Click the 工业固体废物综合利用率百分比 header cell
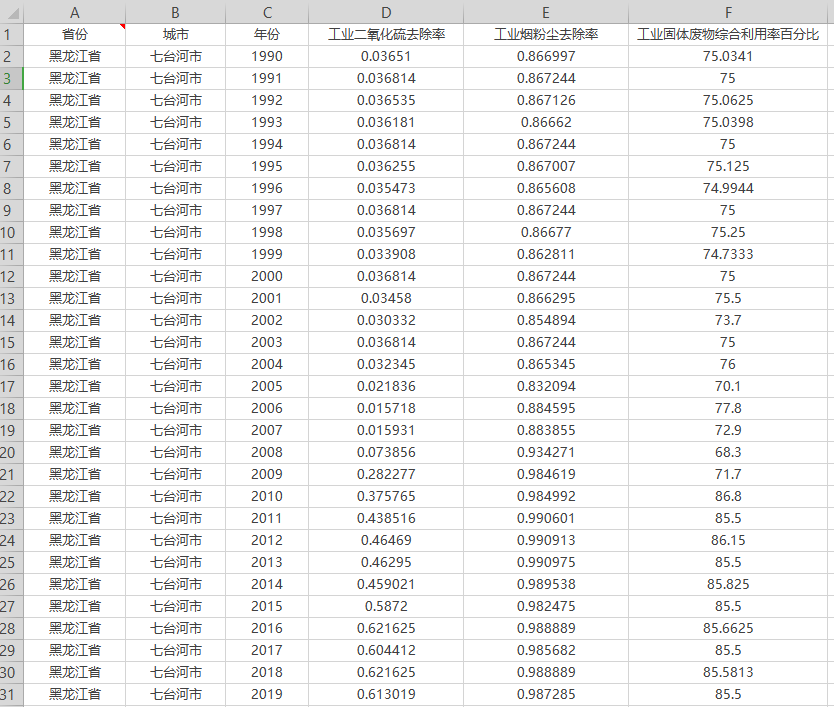 (728, 34)
